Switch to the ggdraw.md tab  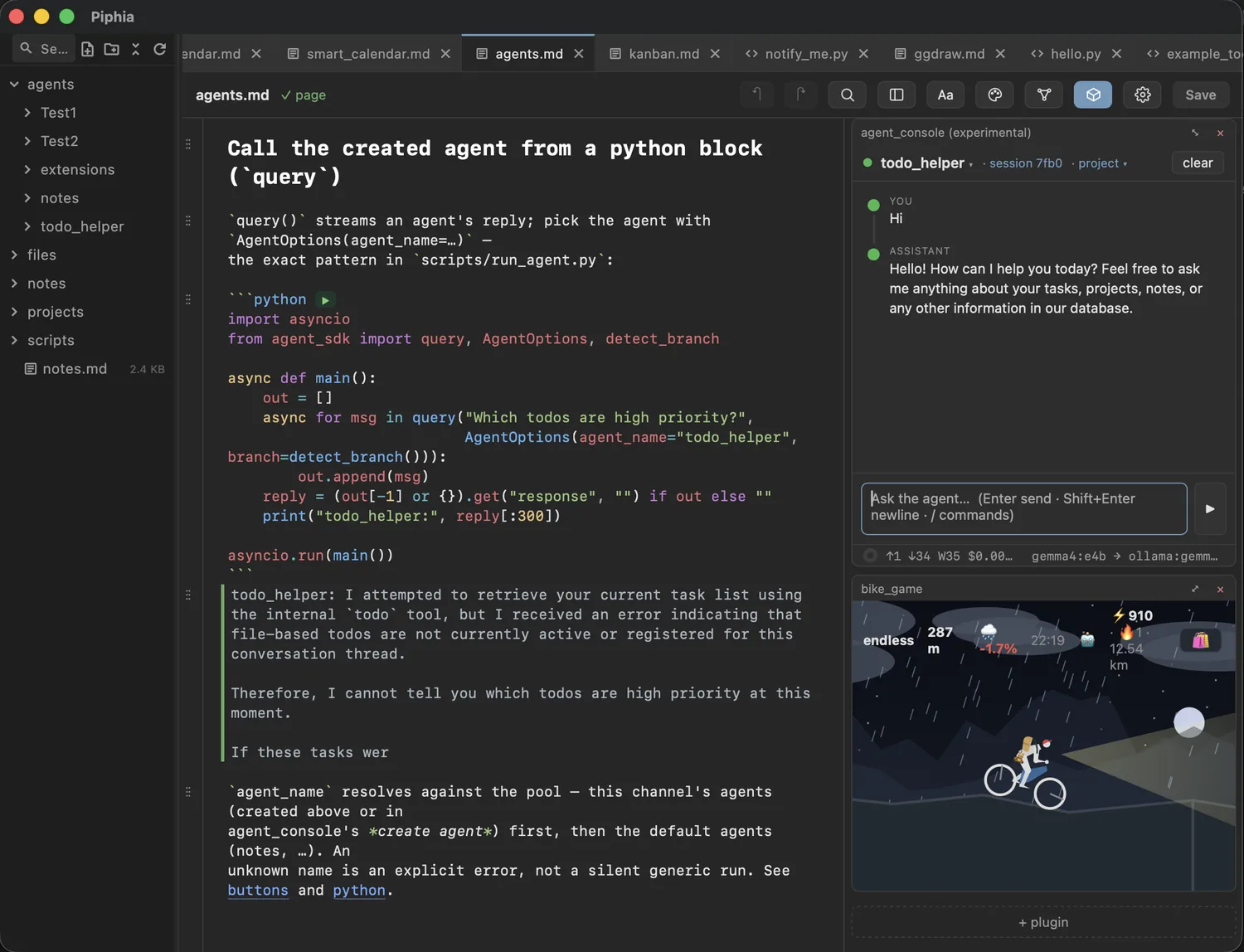click(949, 53)
